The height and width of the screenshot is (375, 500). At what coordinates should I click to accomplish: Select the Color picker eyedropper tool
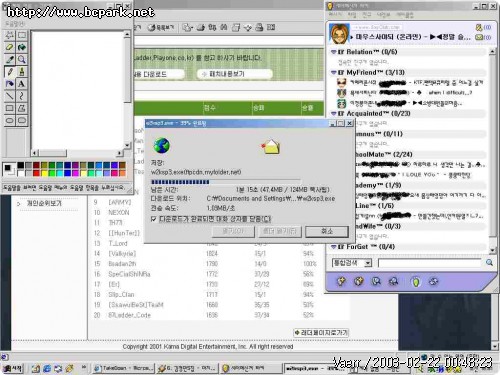[x=10, y=59]
